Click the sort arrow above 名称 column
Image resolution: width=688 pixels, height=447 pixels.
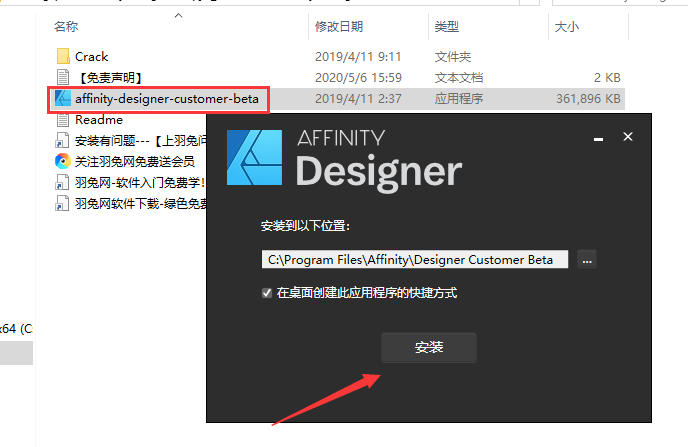pos(178,16)
